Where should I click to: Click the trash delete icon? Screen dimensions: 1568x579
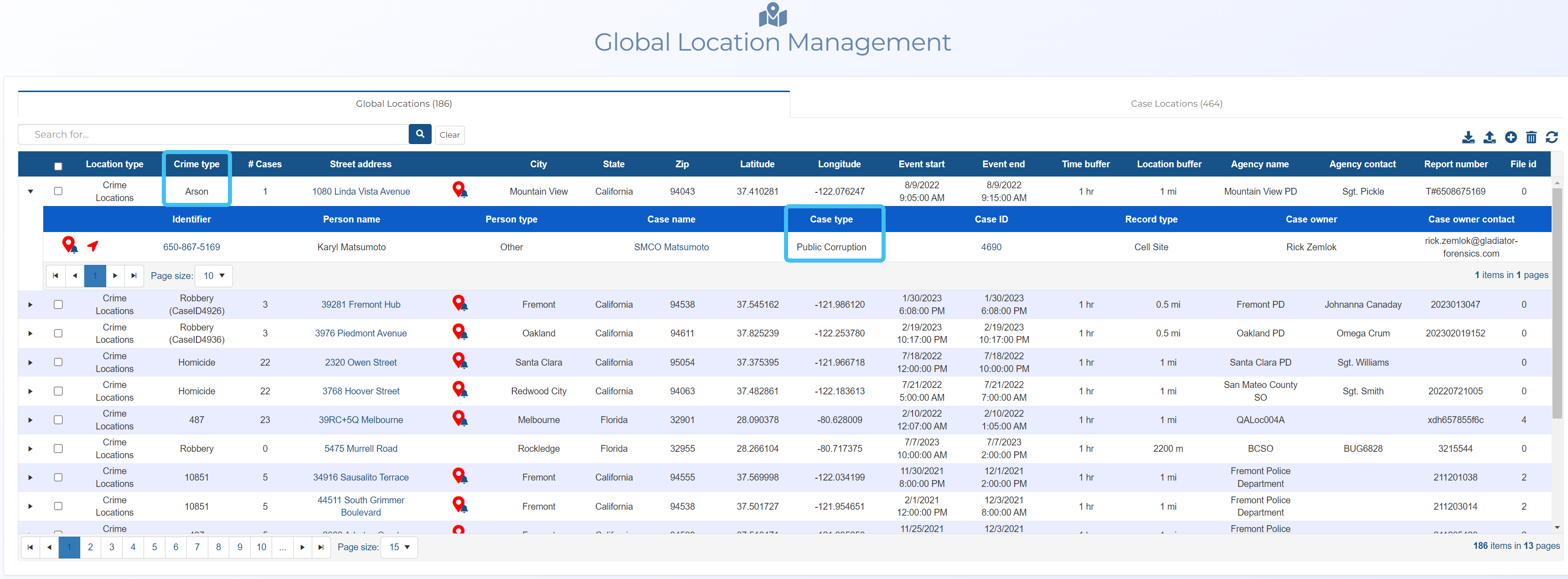pyautogui.click(x=1531, y=137)
